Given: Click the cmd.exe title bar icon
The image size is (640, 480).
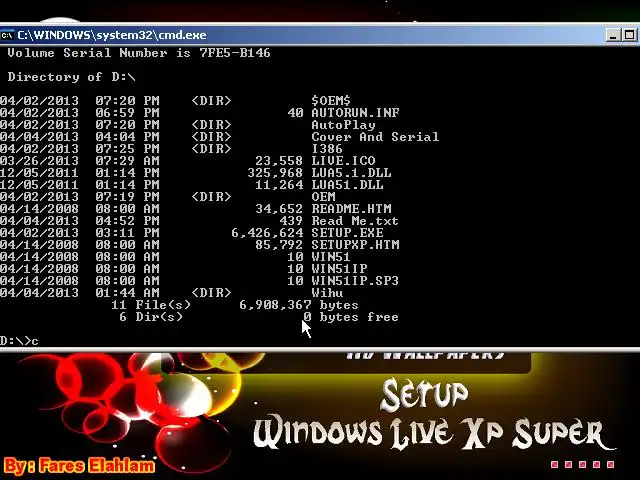Looking at the screenshot, I should [x=7, y=35].
